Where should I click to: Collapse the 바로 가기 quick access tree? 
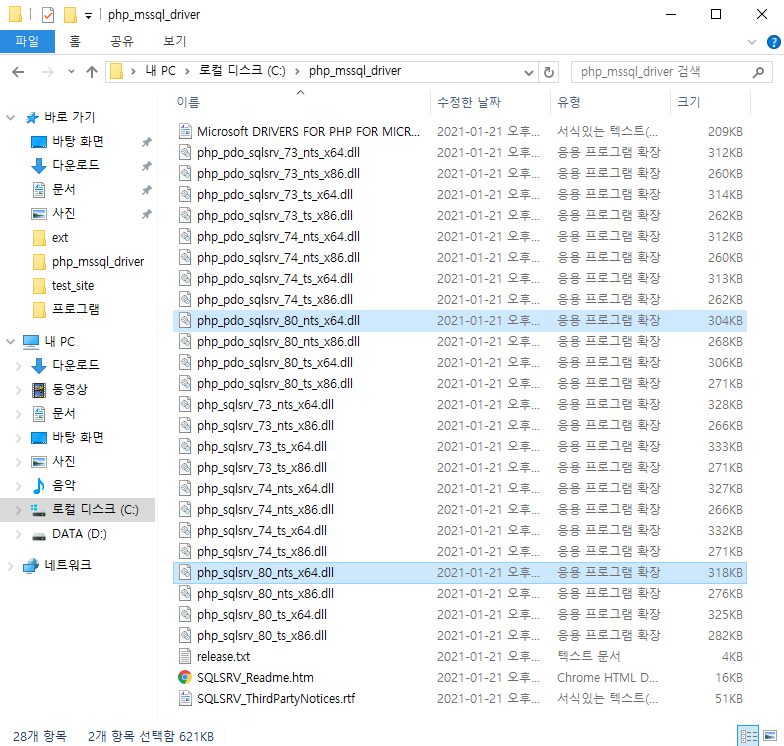tap(10, 118)
